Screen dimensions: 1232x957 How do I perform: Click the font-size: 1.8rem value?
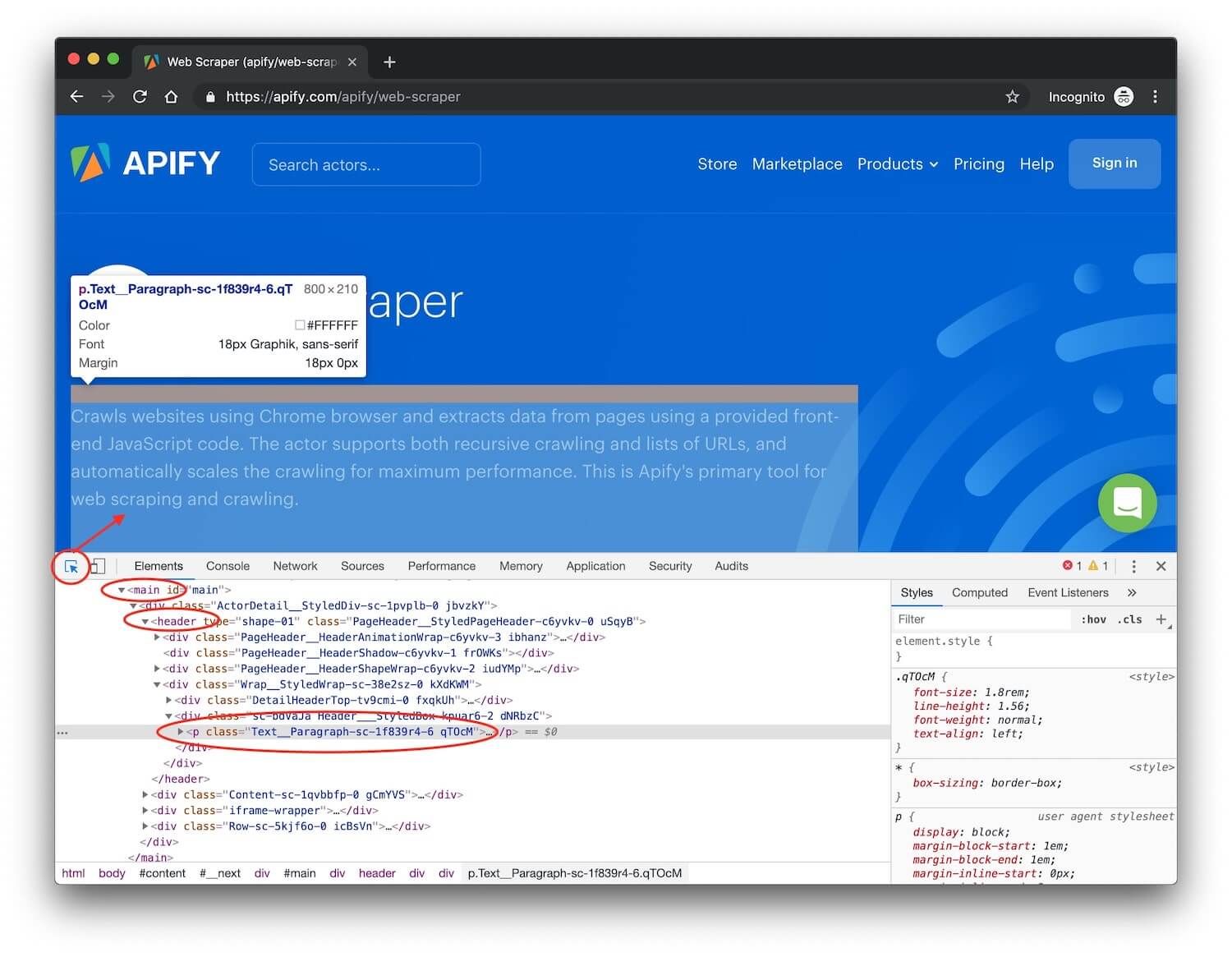pos(1006,692)
